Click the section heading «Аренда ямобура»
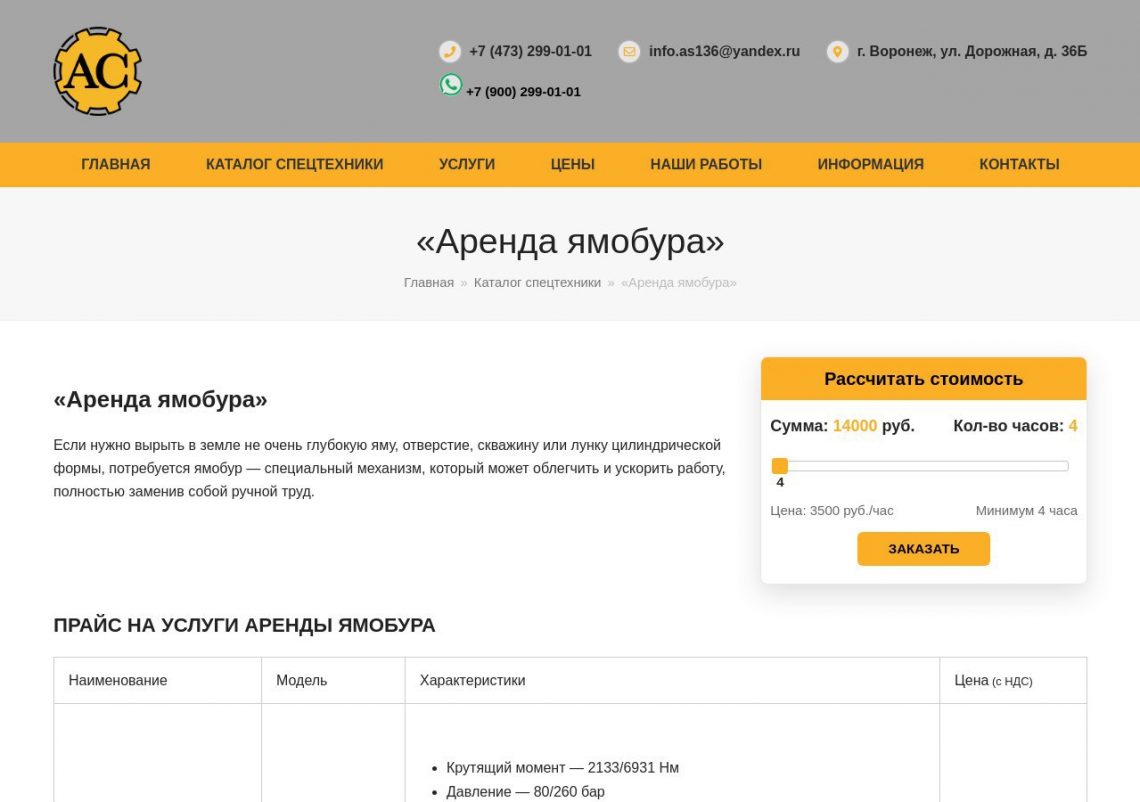The width and height of the screenshot is (1140, 802). [x=160, y=399]
